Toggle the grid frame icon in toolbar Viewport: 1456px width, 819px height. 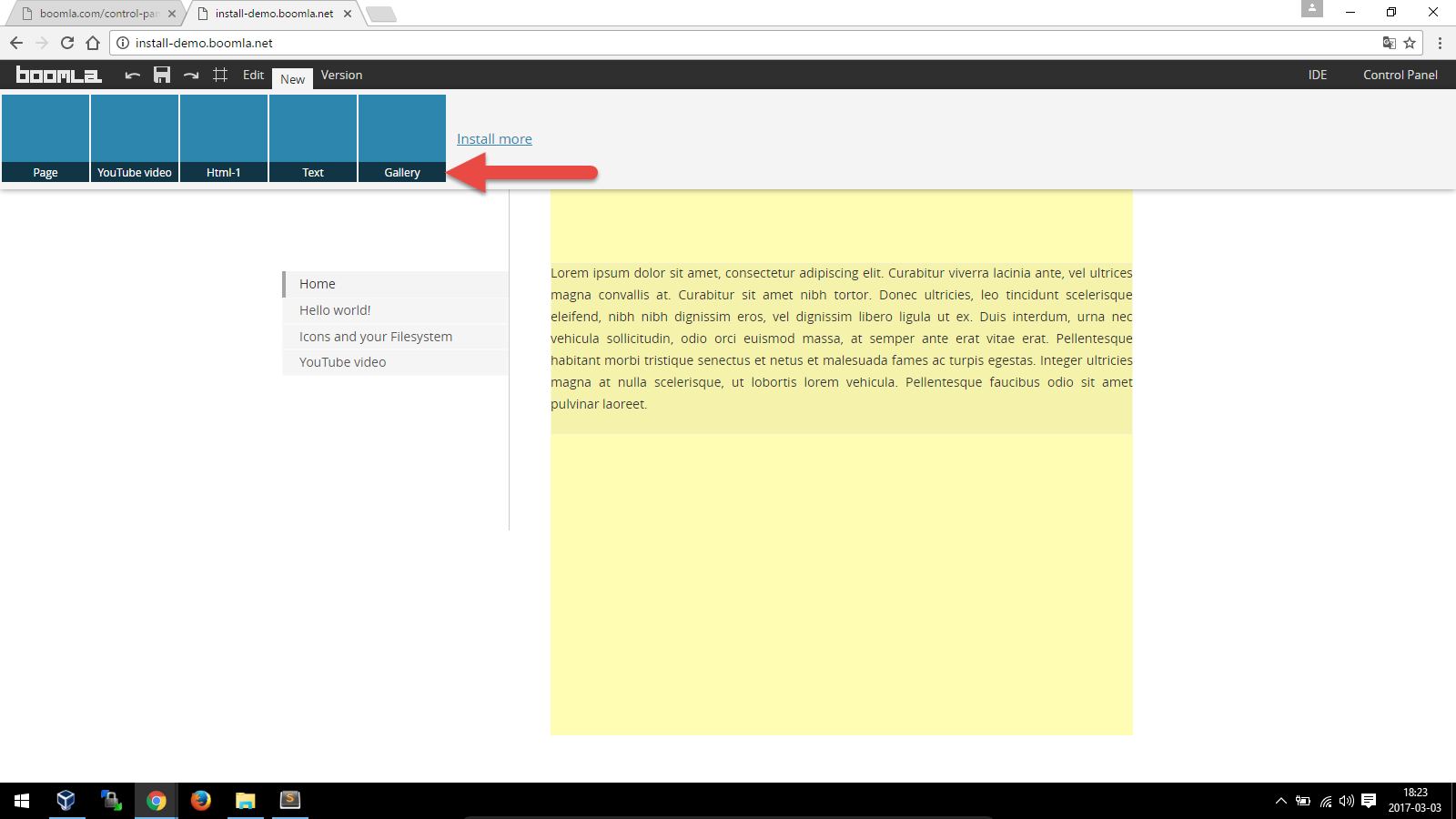220,76
